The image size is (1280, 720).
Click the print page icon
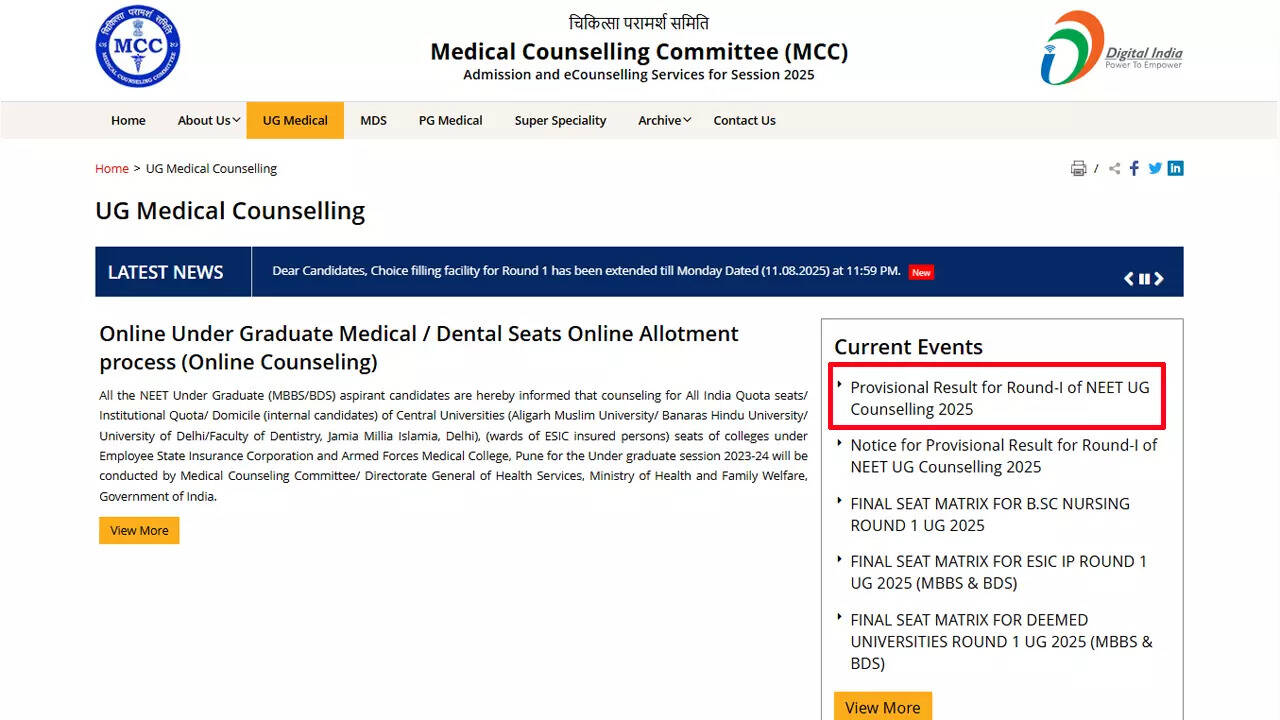[1078, 169]
